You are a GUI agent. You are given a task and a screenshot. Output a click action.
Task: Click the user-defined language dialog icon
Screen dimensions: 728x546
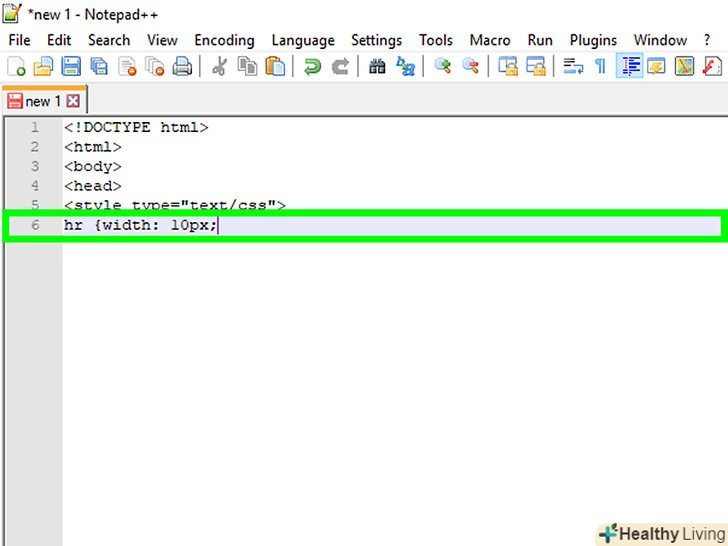point(656,66)
